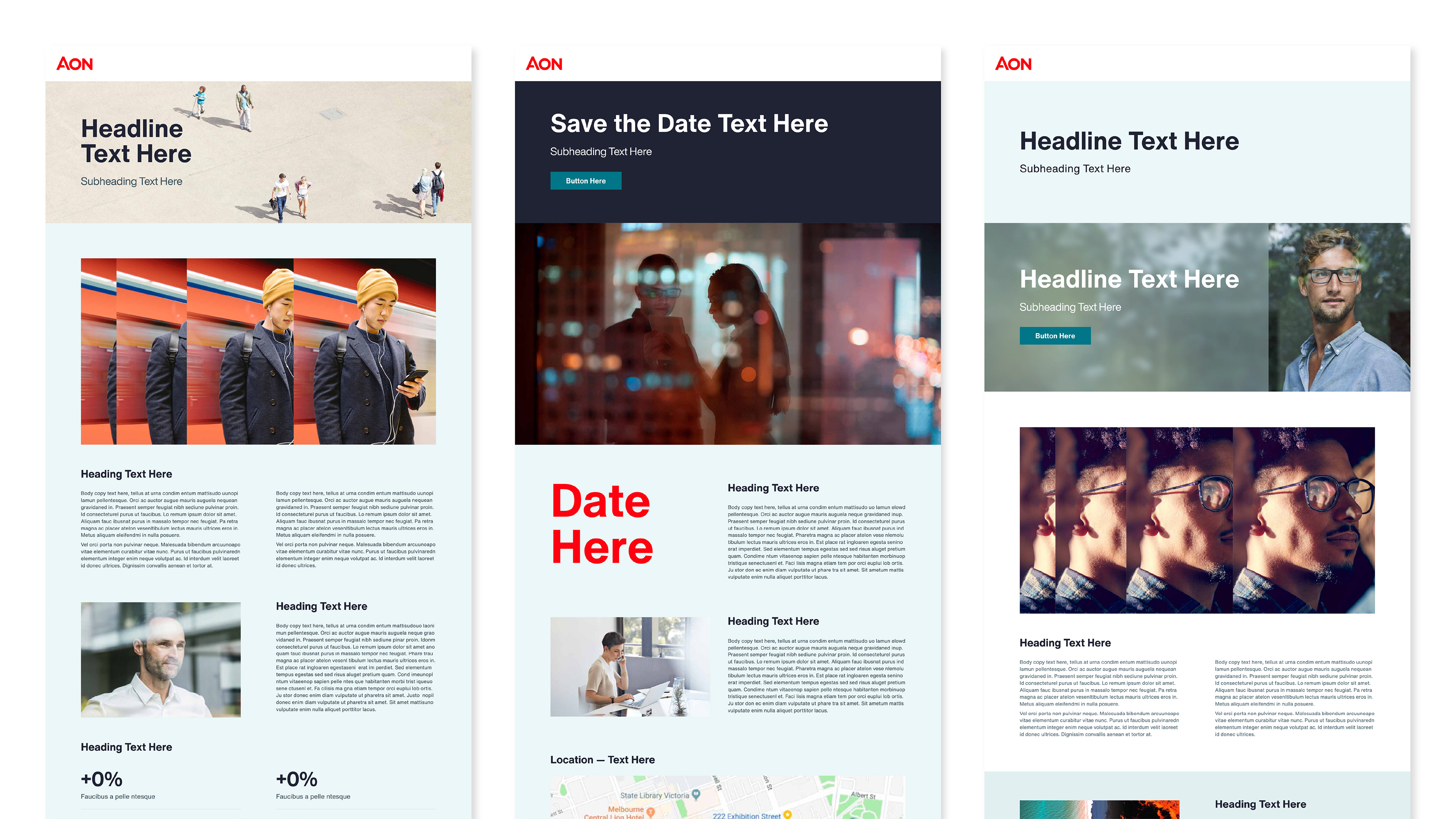Screen dimensions: 1456x819
Task: Click the red Date Here text
Action: pos(601,524)
